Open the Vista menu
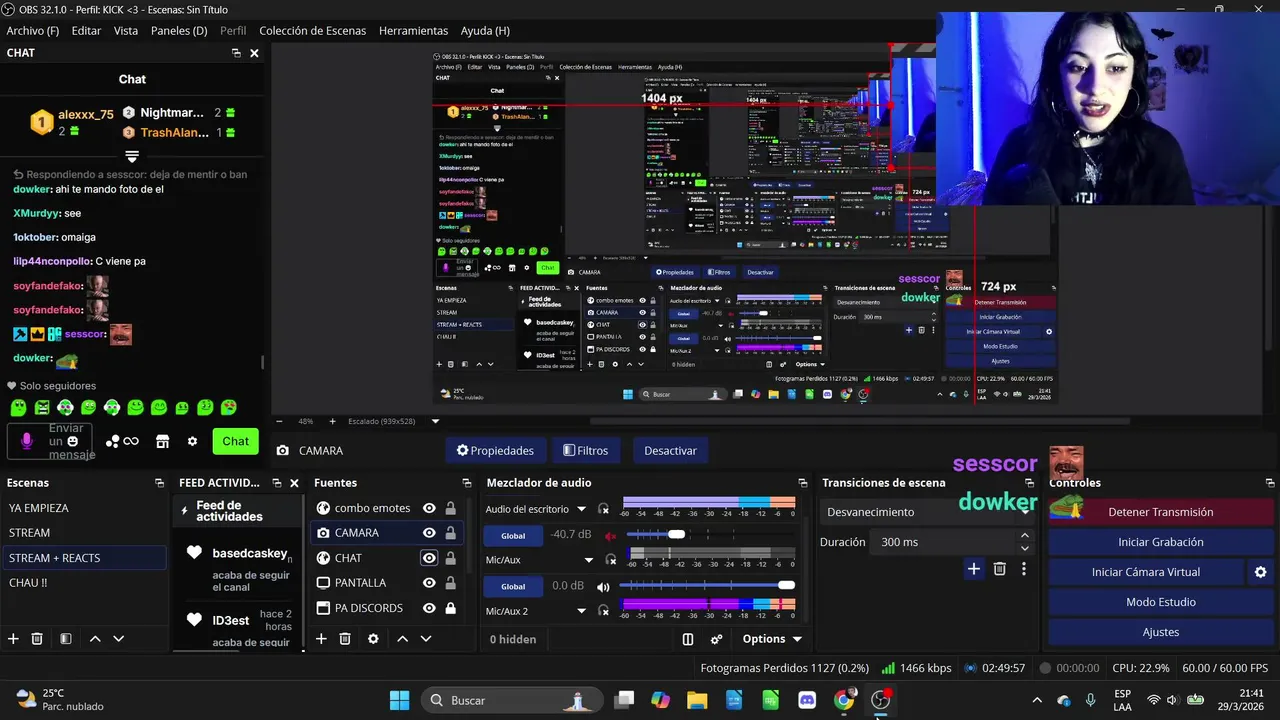This screenshot has width=1280, height=720. (x=126, y=31)
